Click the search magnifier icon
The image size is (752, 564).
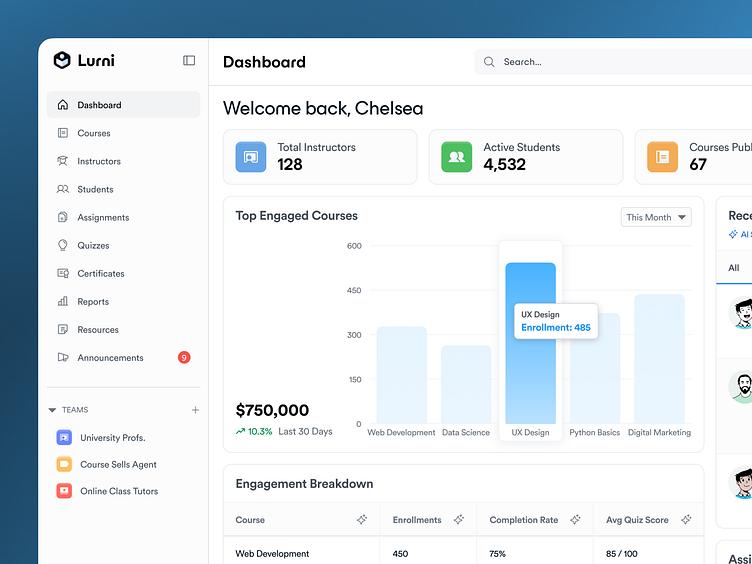click(x=489, y=62)
